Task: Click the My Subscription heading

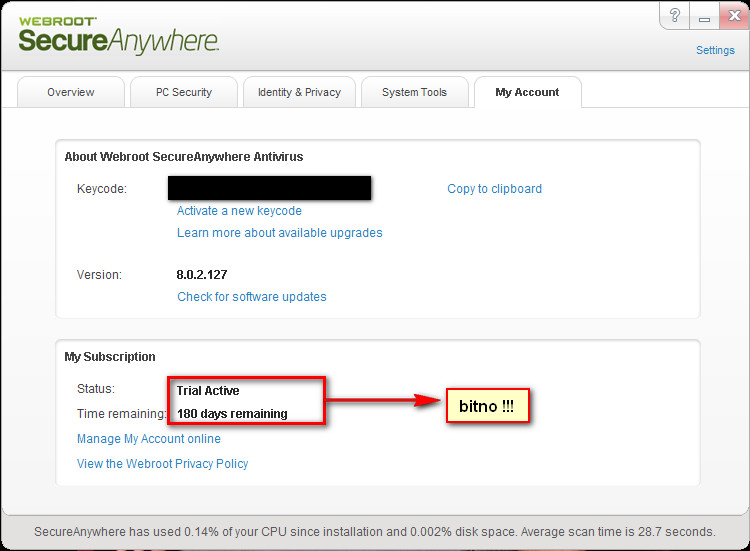Action: (x=110, y=357)
